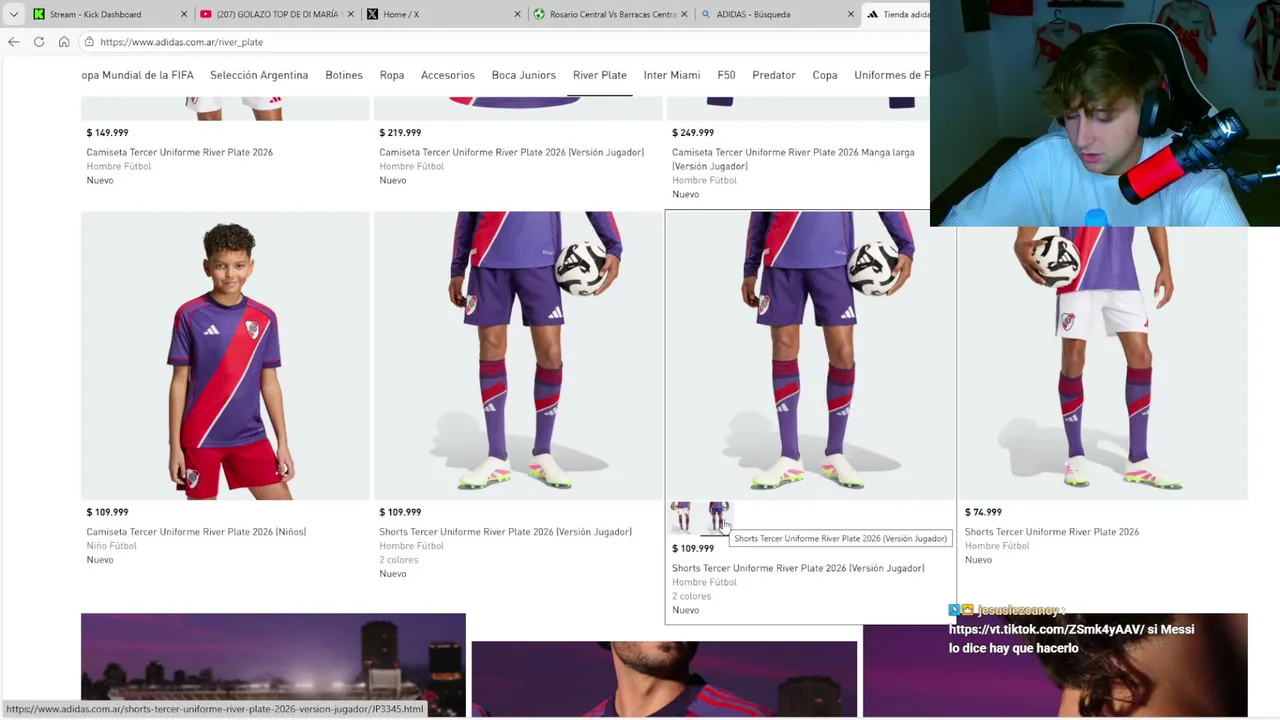
Task: Reload the page with the refresh icon
Action: [38, 42]
